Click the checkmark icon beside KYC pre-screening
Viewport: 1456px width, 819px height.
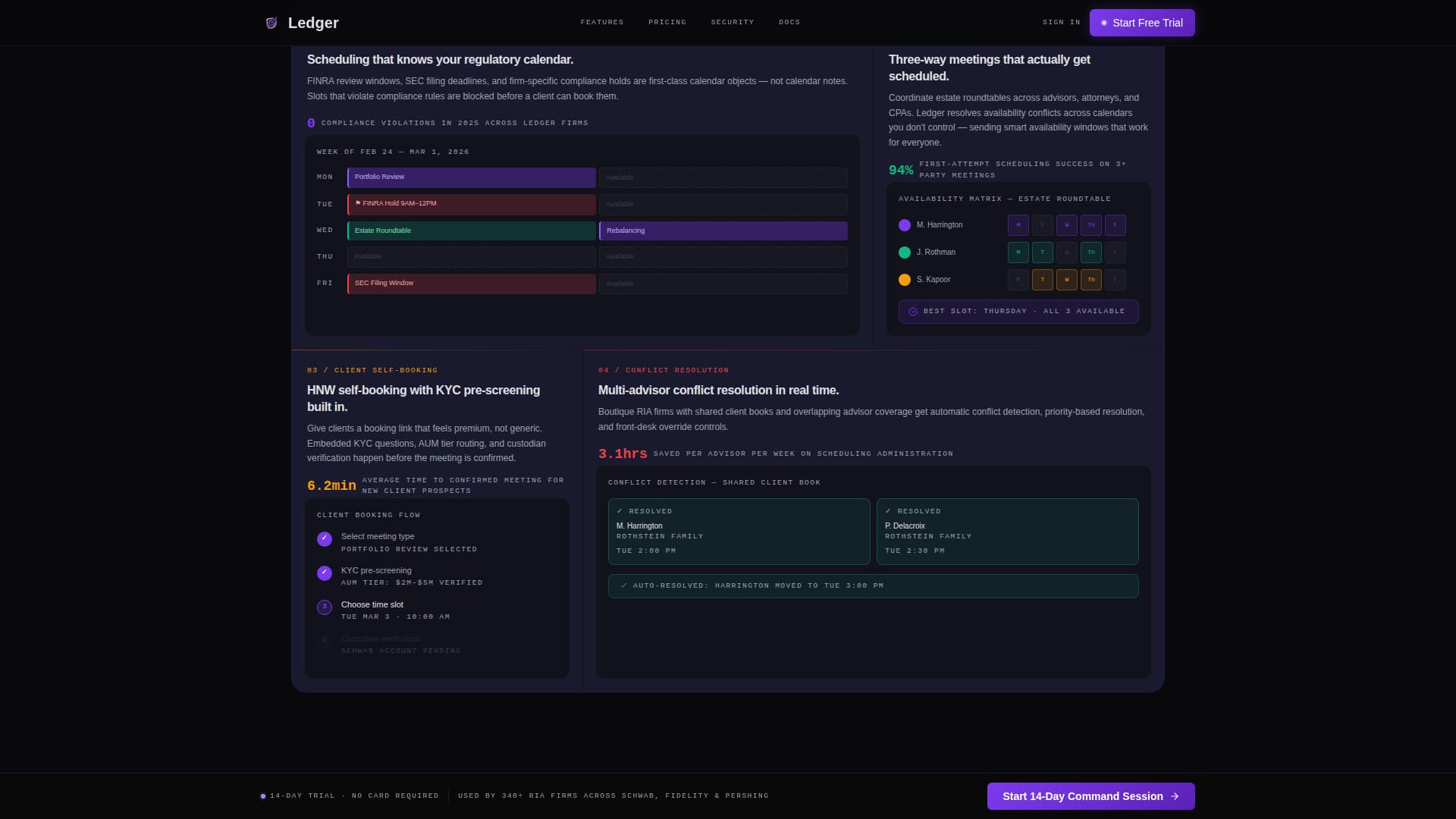pos(325,573)
